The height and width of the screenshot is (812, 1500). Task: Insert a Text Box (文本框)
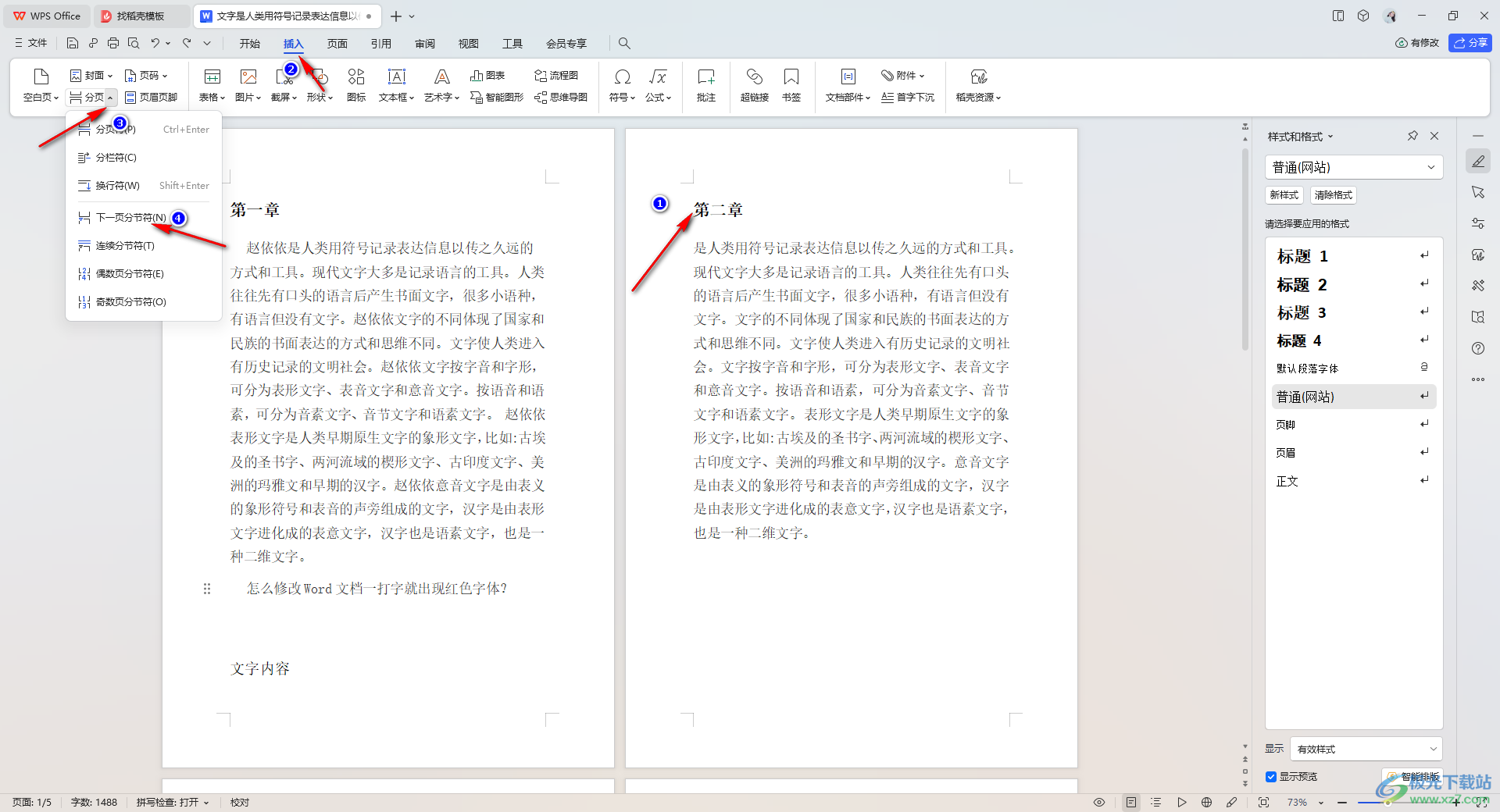pyautogui.click(x=396, y=85)
